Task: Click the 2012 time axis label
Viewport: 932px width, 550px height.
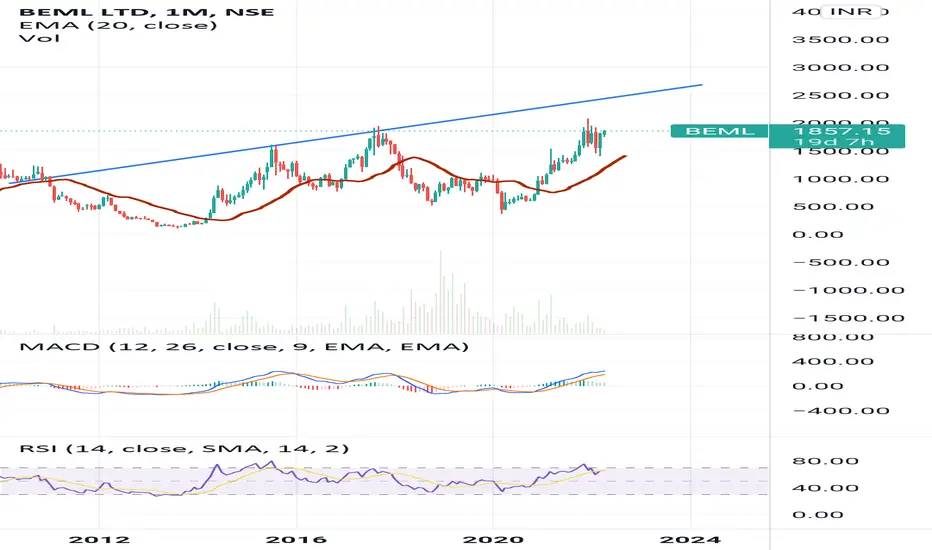Action: click(99, 539)
